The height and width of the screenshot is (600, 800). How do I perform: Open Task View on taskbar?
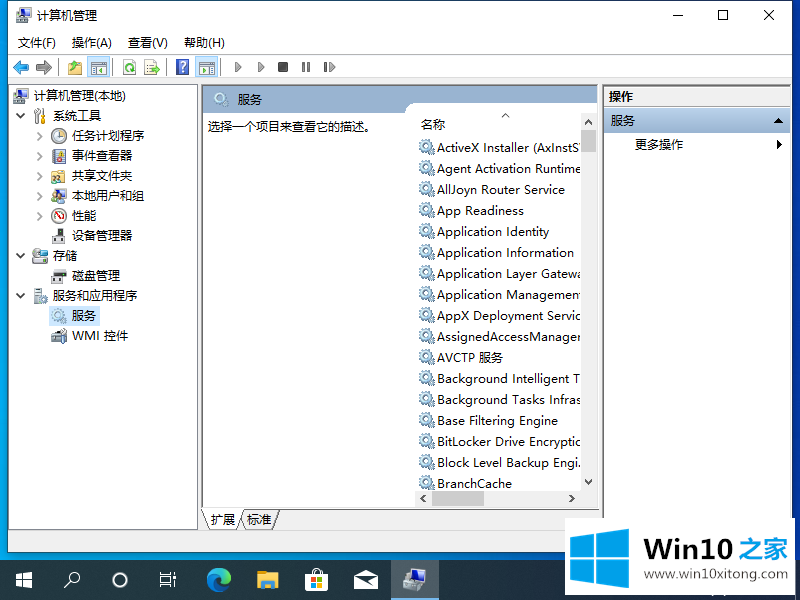pyautogui.click(x=167, y=580)
